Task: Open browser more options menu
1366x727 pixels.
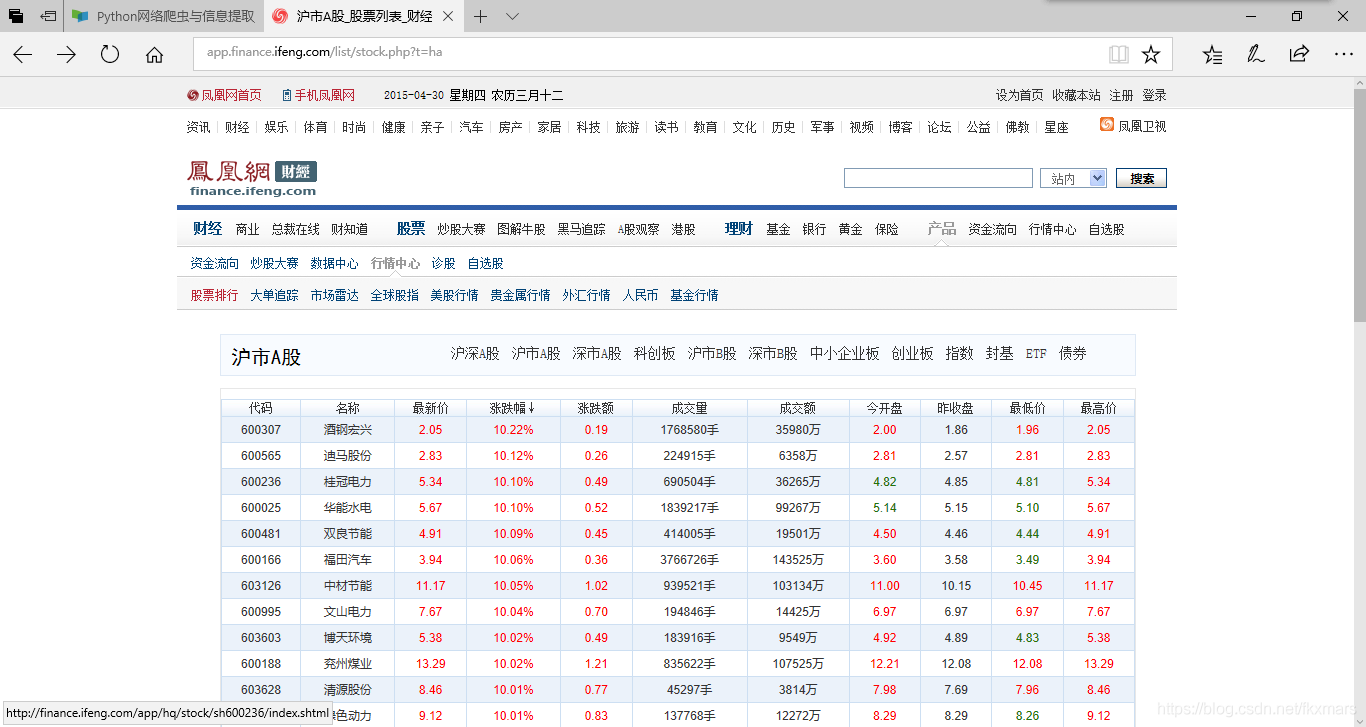Action: (1342, 55)
